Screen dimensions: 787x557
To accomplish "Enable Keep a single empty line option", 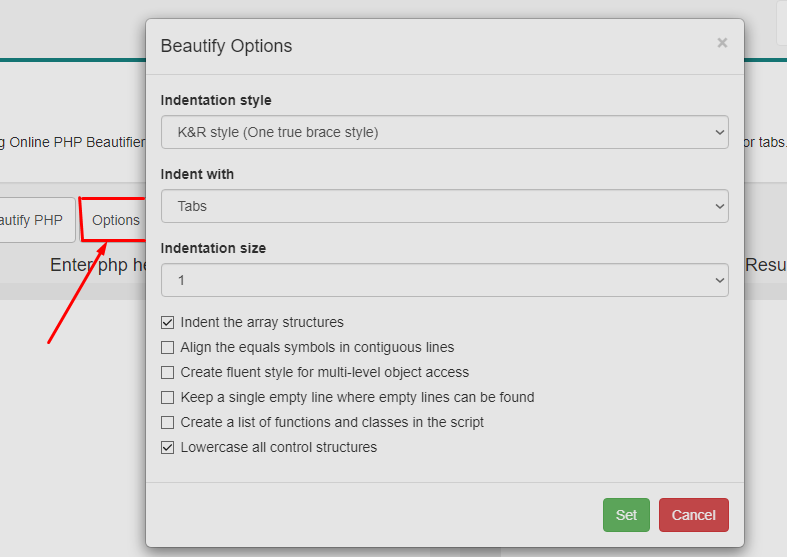I will 167,398.
